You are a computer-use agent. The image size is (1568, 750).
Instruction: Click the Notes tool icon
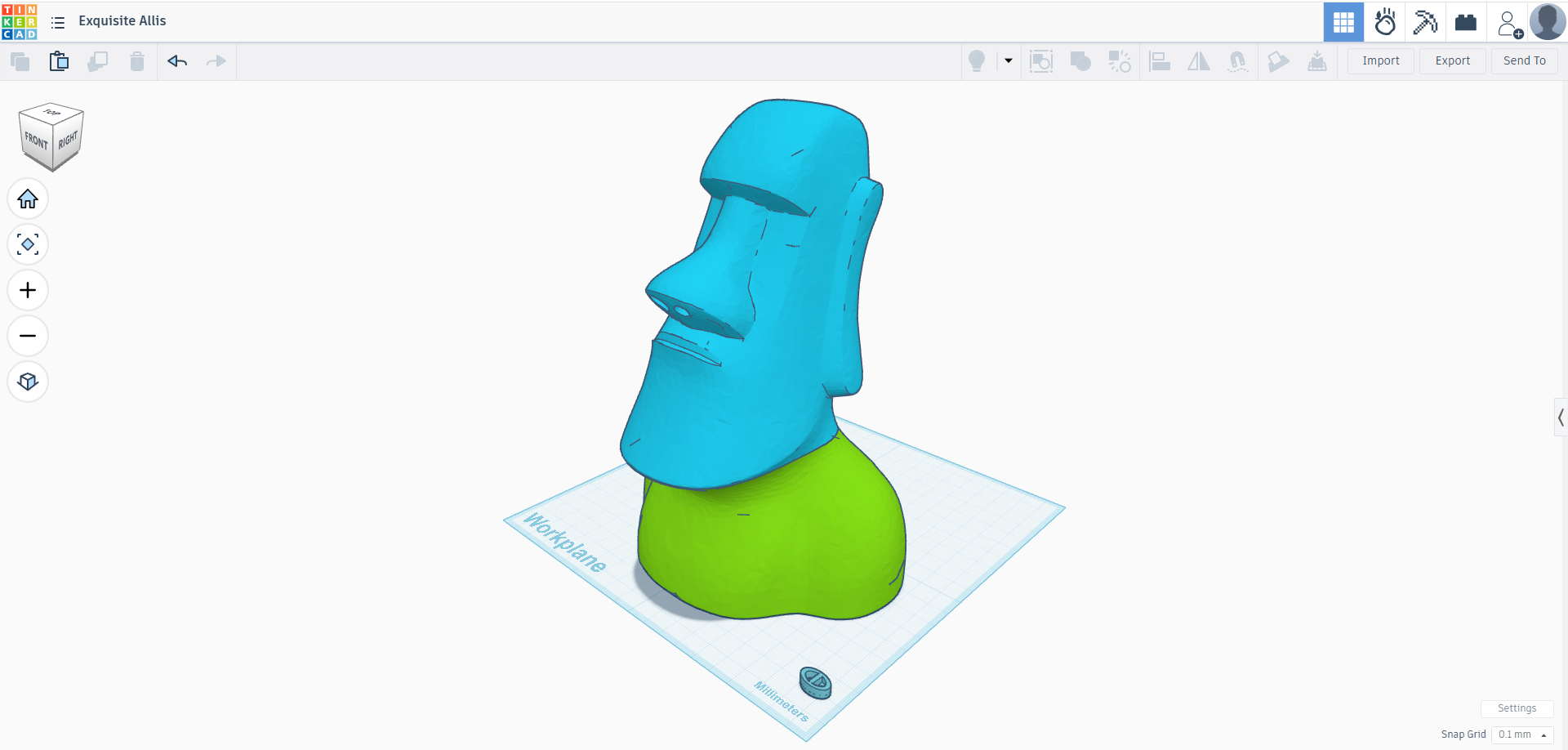pyautogui.click(x=1278, y=61)
